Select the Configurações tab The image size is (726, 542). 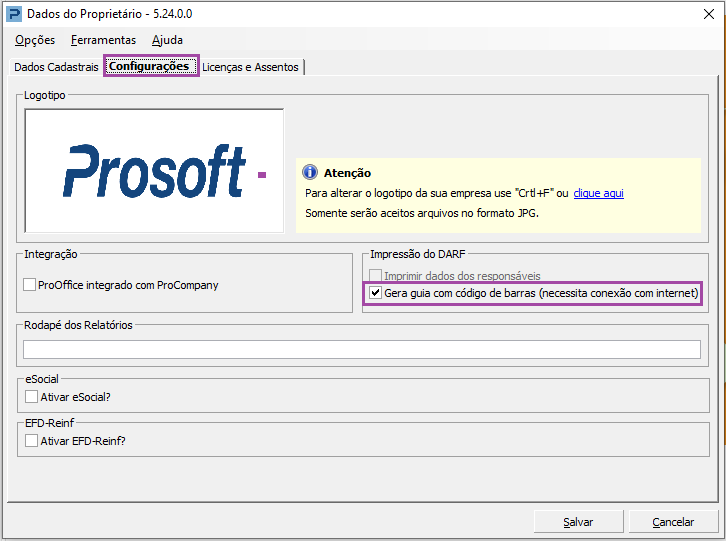(x=150, y=67)
